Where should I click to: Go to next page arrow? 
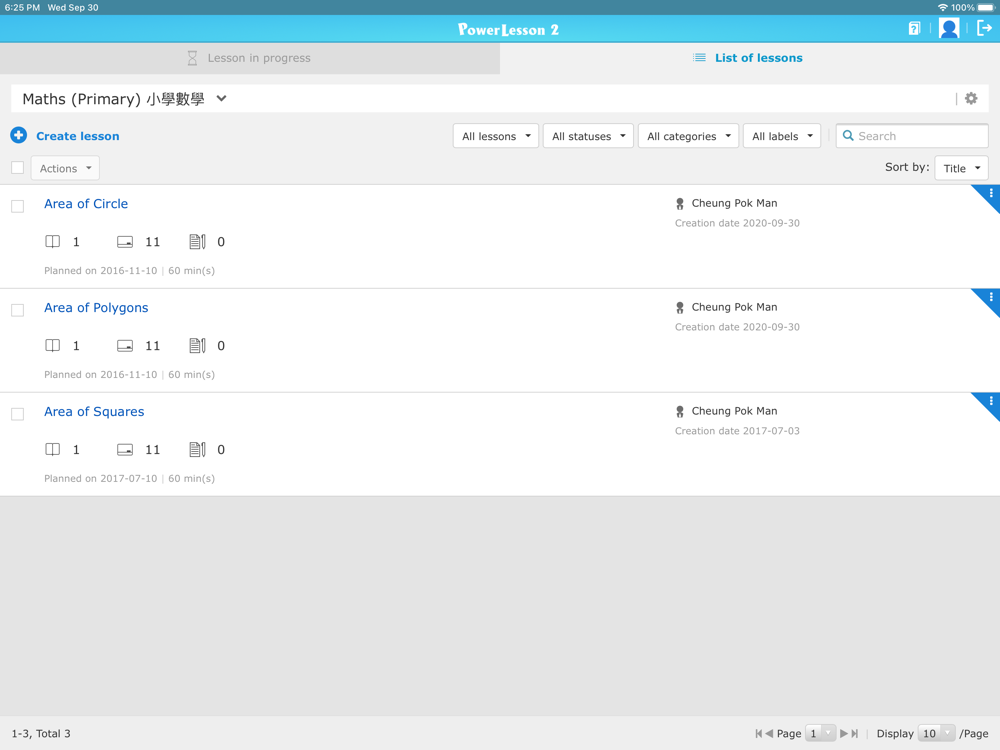pos(844,733)
